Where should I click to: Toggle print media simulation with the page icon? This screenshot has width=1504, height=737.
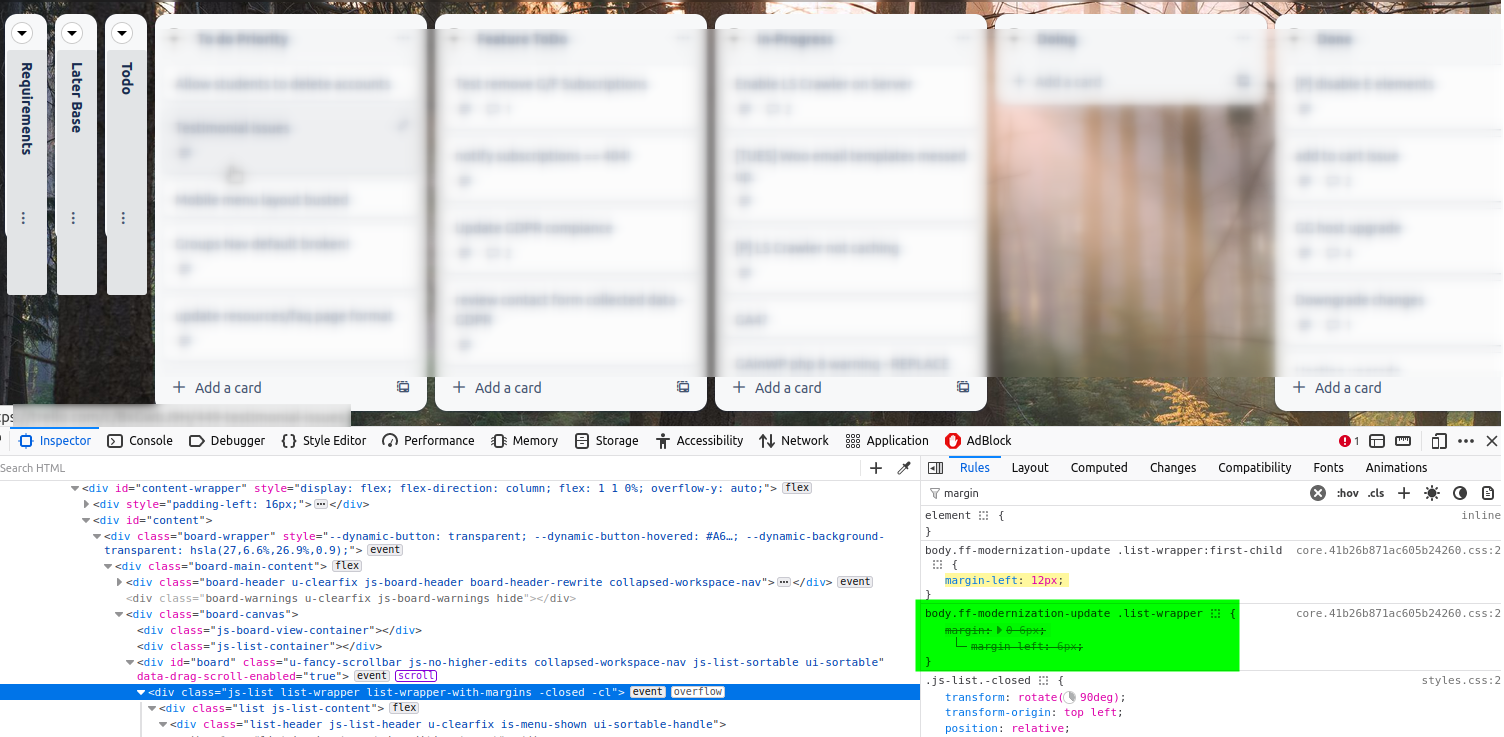tap(1489, 493)
